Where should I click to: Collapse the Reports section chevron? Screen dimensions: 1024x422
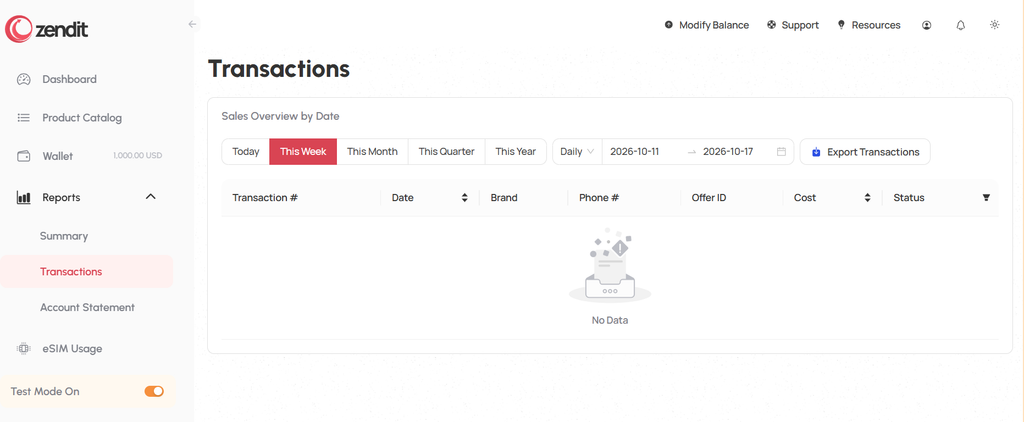tap(150, 197)
